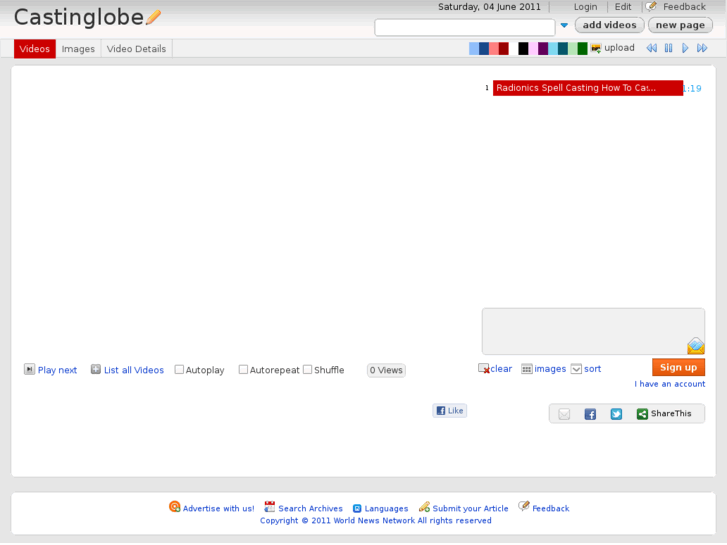Screen dimensions: 727x545
Task: Click the video search input field
Action: tap(465, 27)
